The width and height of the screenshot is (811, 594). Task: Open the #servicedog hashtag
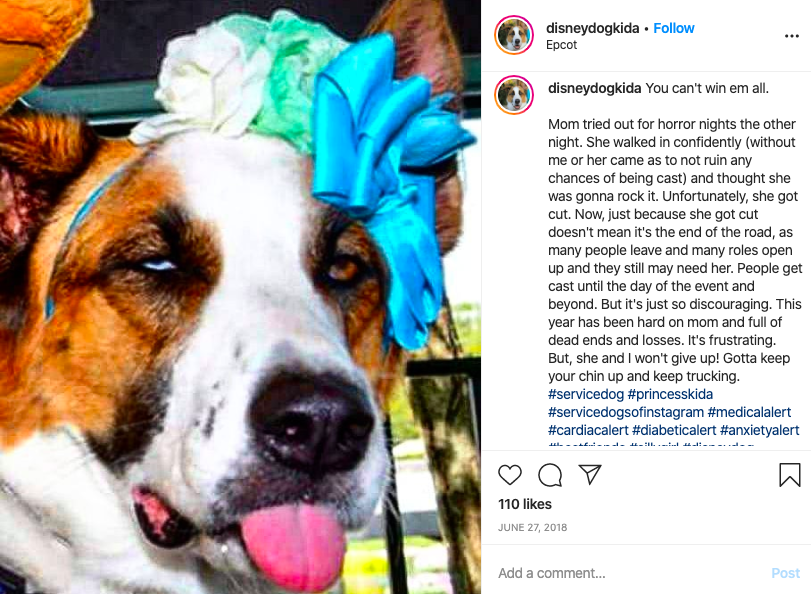point(586,394)
